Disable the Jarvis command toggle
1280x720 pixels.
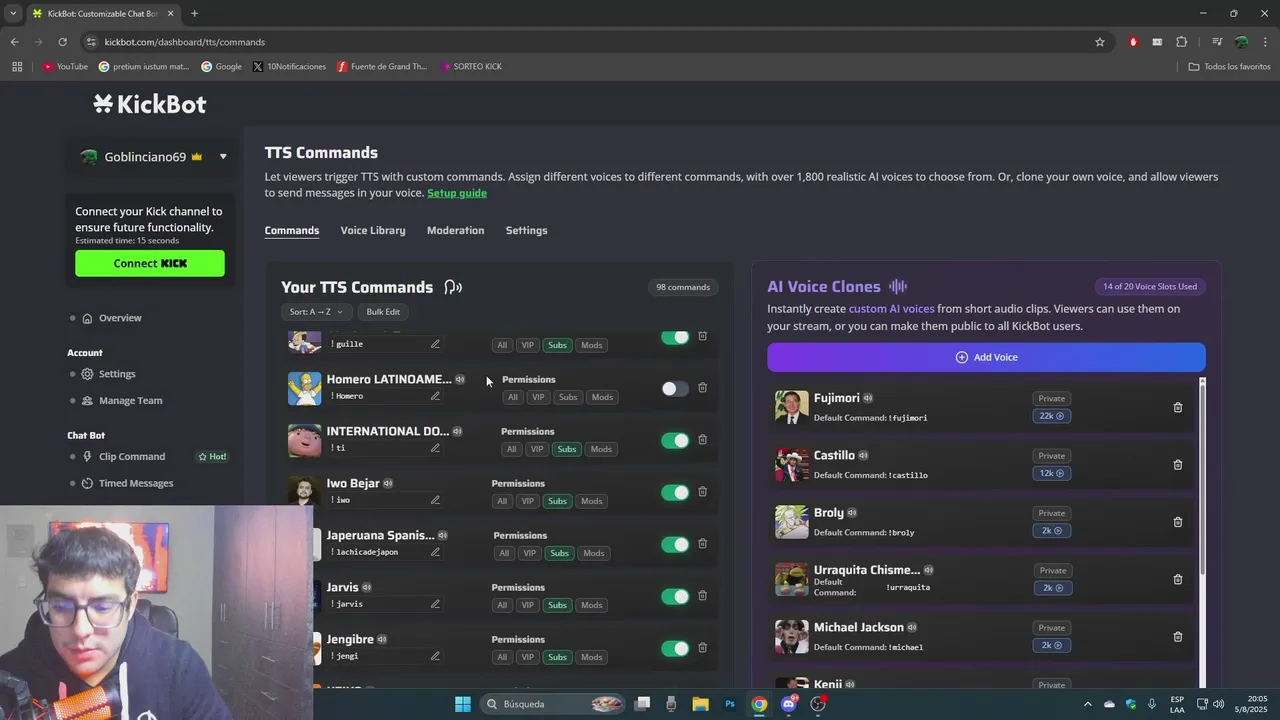pyautogui.click(x=675, y=596)
